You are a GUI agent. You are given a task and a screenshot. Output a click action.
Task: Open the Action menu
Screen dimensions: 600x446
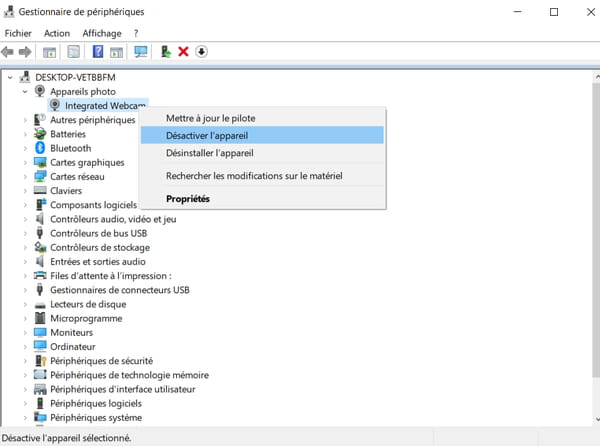click(x=57, y=33)
